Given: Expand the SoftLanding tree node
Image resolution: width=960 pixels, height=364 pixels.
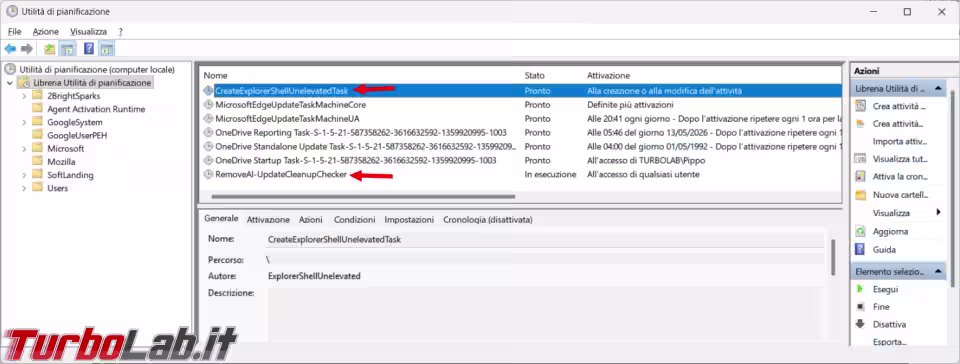Looking at the screenshot, I should pyautogui.click(x=24, y=175).
